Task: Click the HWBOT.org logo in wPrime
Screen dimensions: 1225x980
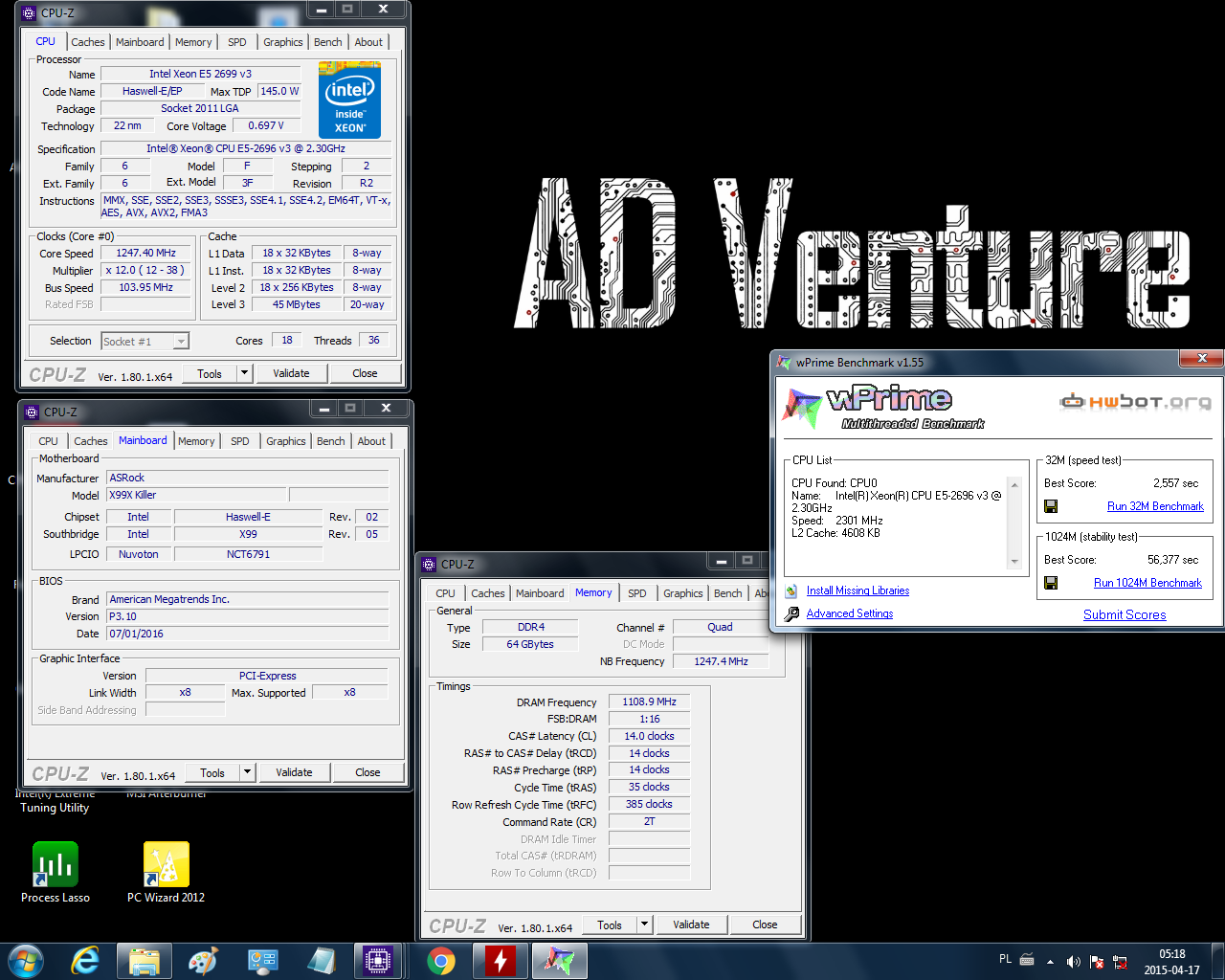Action: click(x=1135, y=401)
